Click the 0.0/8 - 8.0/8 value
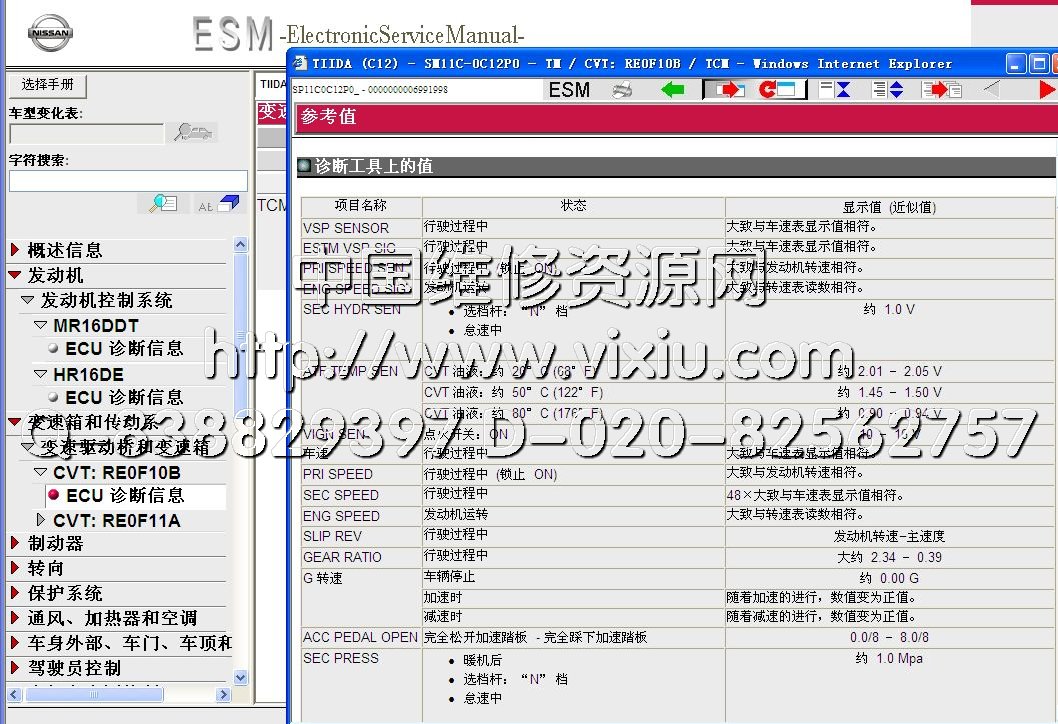This screenshot has width=1058, height=724. click(x=889, y=638)
